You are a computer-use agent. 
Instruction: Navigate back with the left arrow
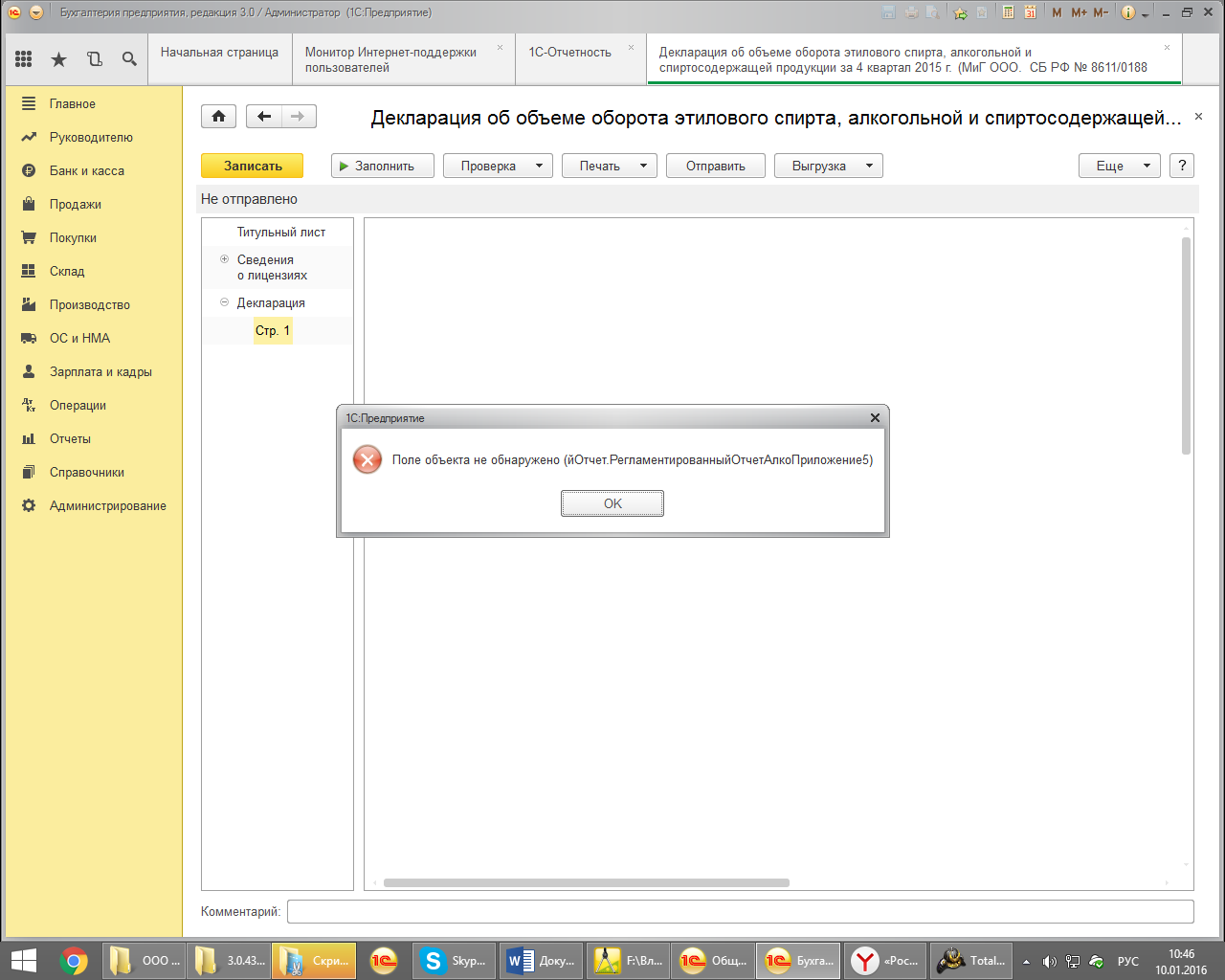[x=264, y=116]
